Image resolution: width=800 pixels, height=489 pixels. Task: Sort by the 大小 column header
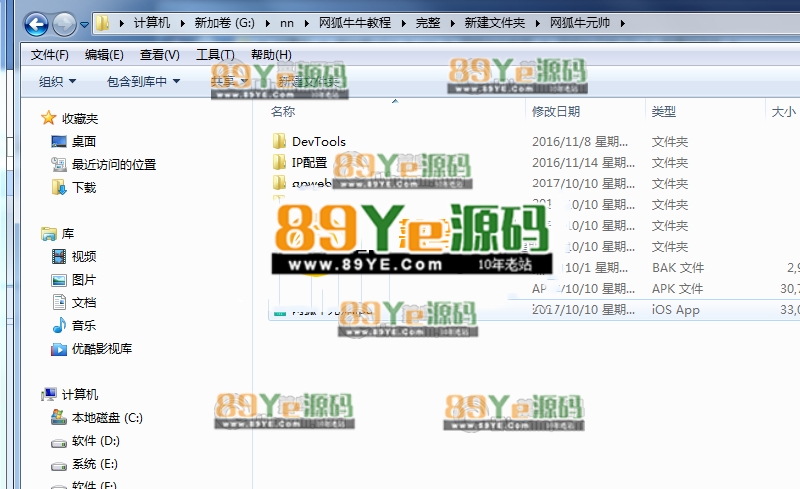point(783,111)
